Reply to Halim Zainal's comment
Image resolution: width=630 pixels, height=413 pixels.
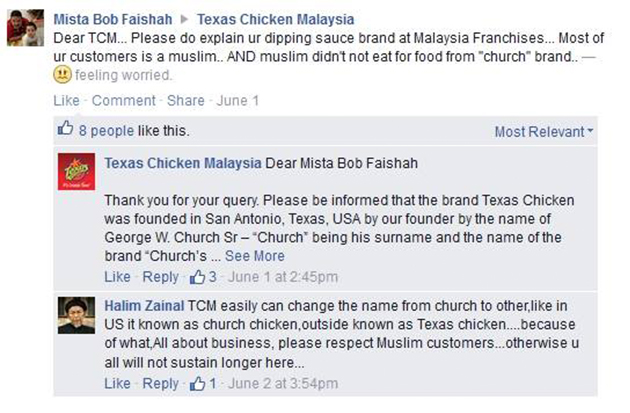pos(160,384)
